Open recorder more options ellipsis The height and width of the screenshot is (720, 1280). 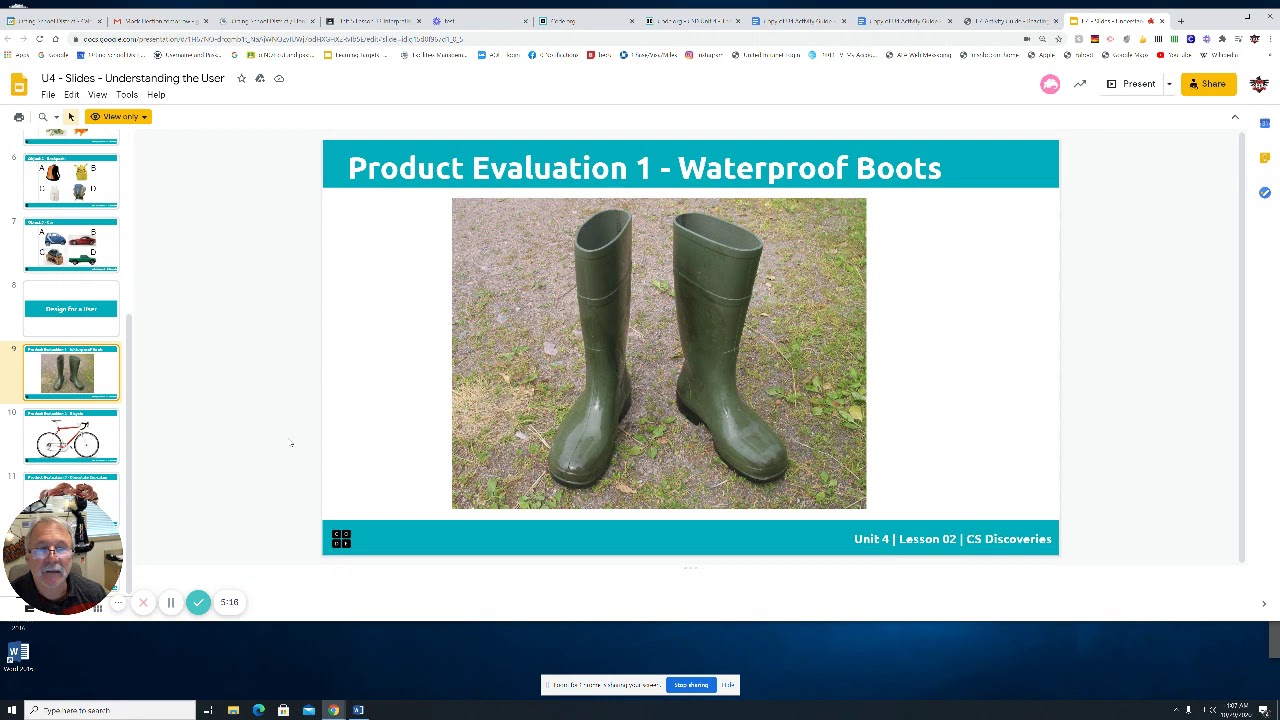point(117,603)
